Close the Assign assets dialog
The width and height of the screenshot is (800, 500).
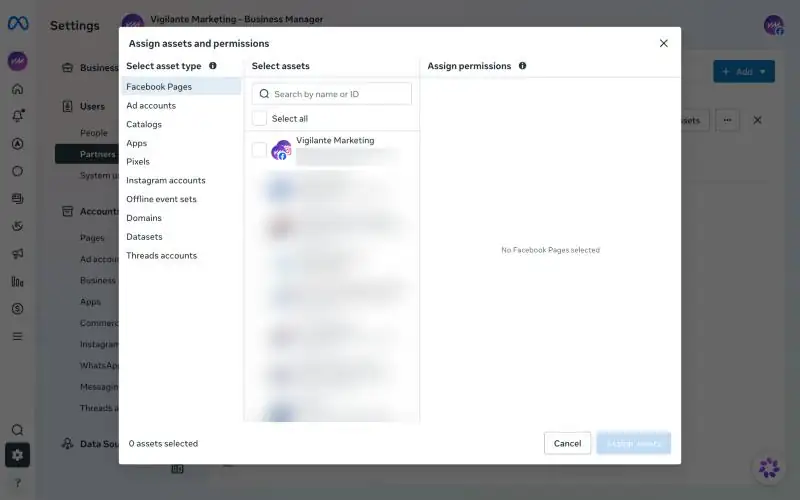pos(663,43)
